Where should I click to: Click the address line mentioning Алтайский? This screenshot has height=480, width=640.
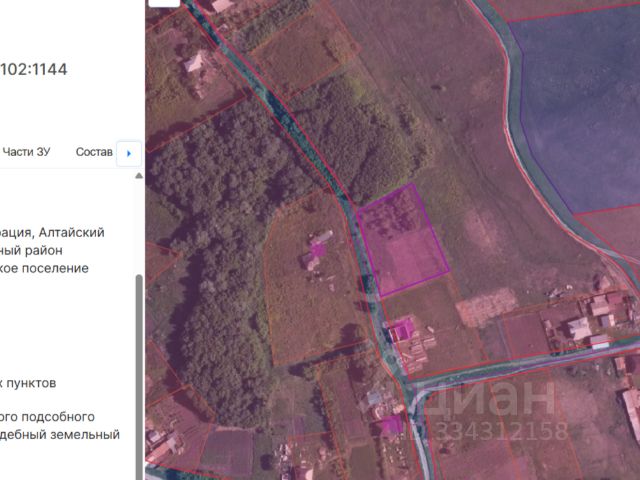[x=52, y=232]
